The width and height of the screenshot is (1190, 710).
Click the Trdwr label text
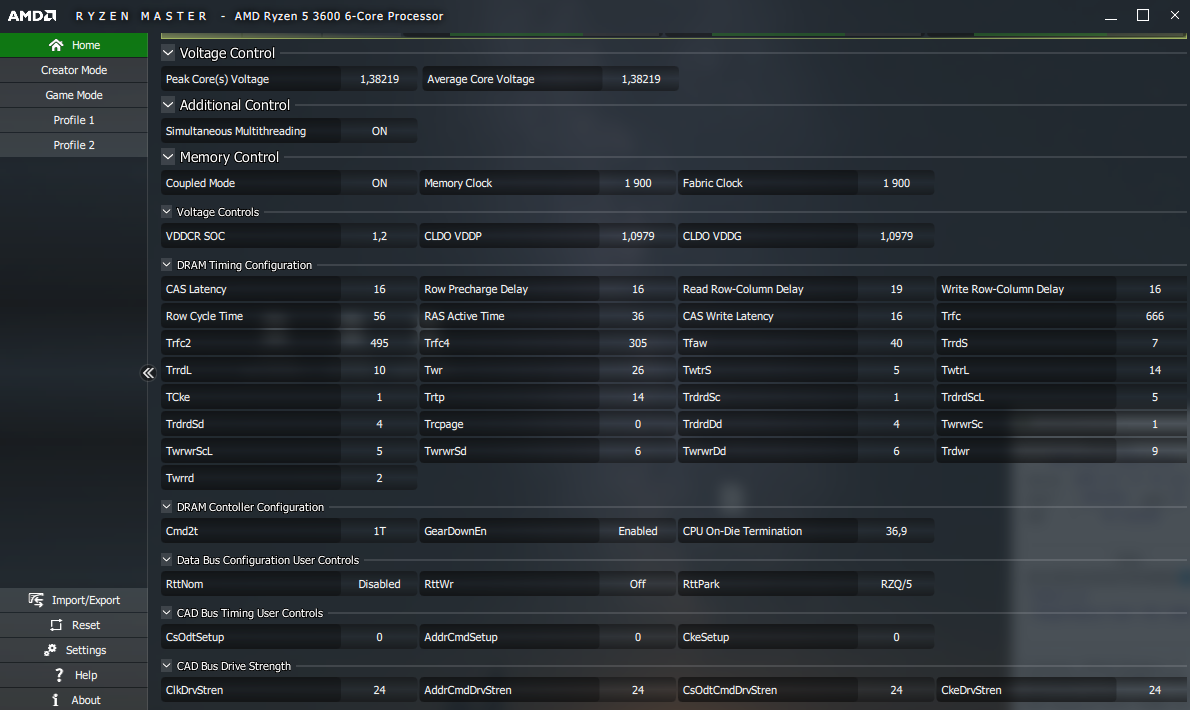pyautogui.click(x=955, y=451)
